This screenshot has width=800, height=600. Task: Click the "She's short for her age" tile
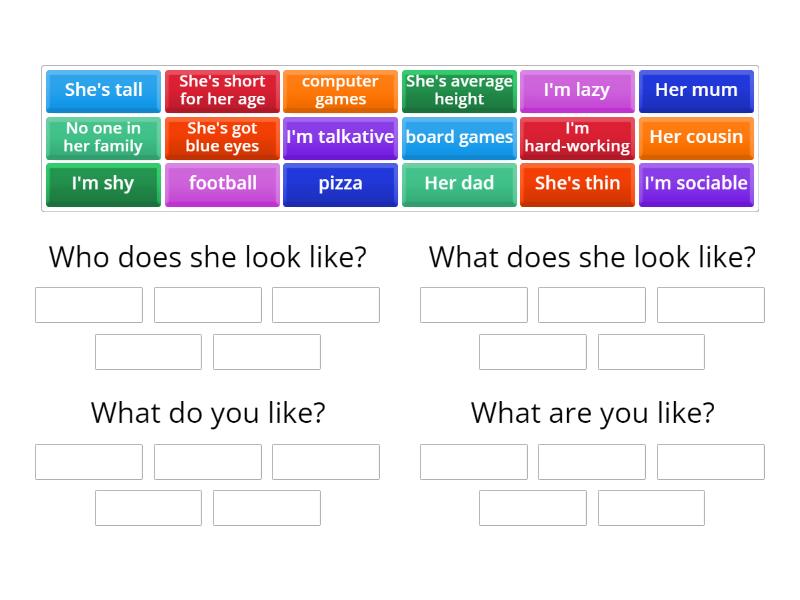(x=222, y=90)
